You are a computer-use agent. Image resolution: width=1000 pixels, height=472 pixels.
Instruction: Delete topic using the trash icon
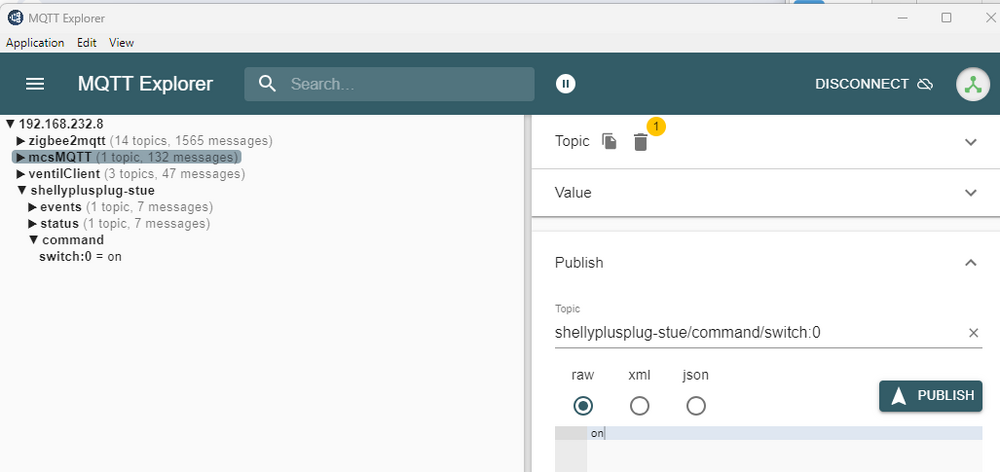641,143
